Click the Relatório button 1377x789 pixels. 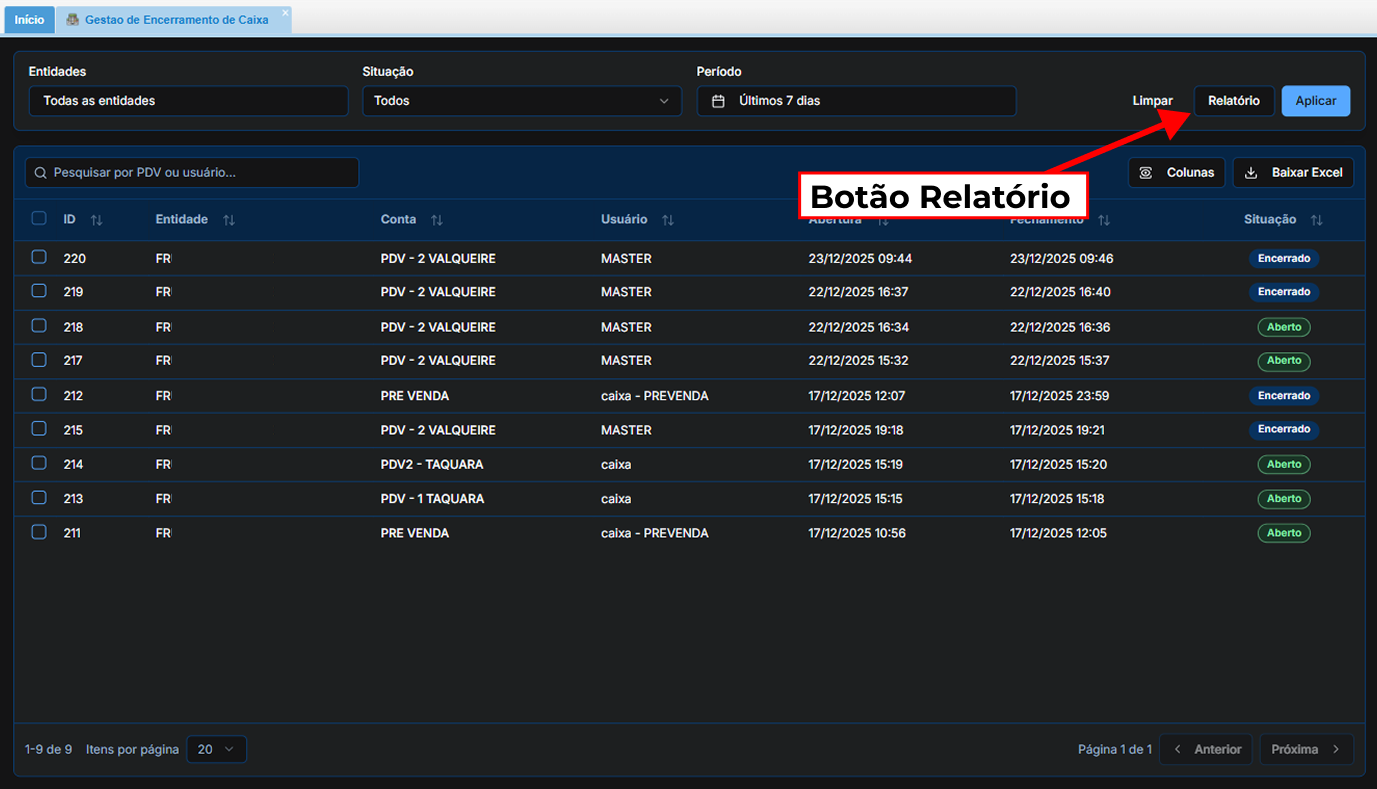tap(1233, 101)
